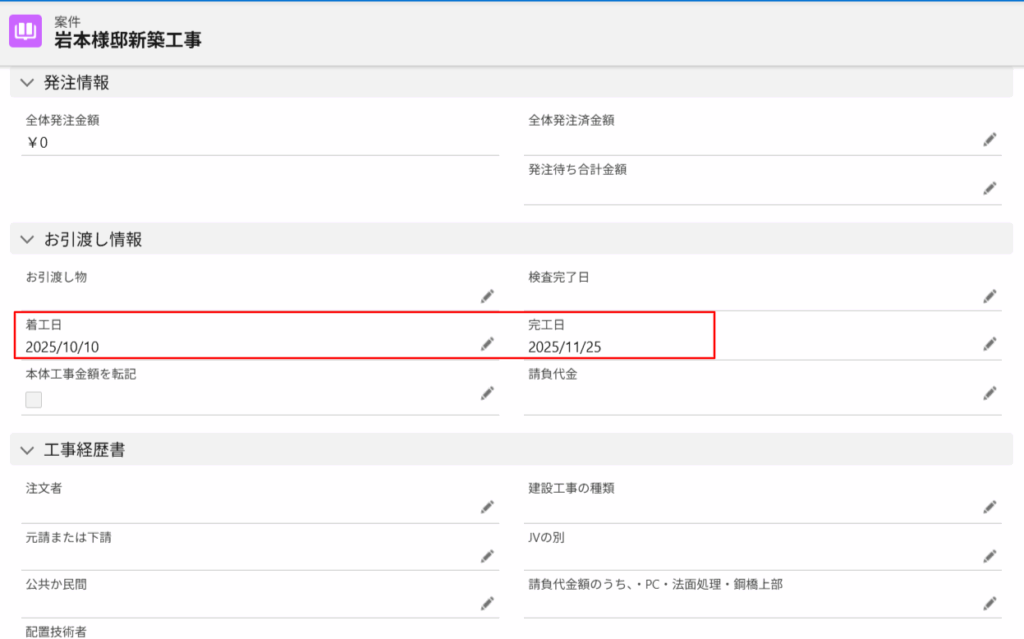
Task: Collapse the 発注情報 section
Action: coord(27,83)
